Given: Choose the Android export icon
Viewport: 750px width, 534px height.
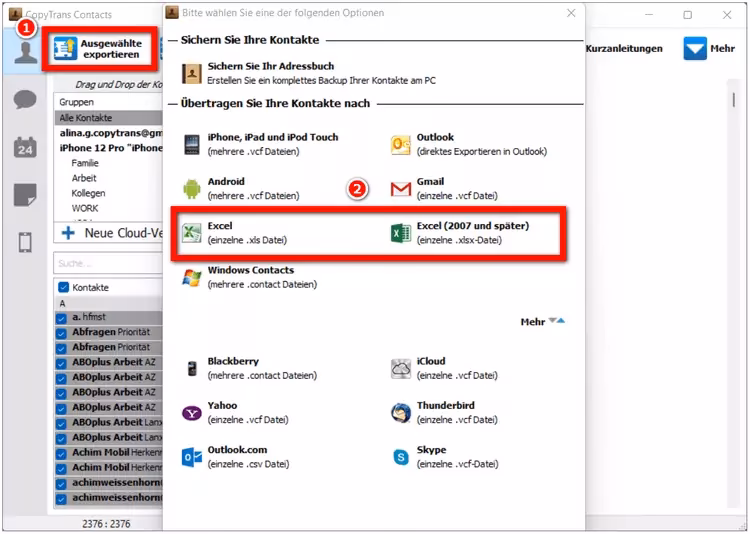Looking at the screenshot, I should pyautogui.click(x=191, y=189).
